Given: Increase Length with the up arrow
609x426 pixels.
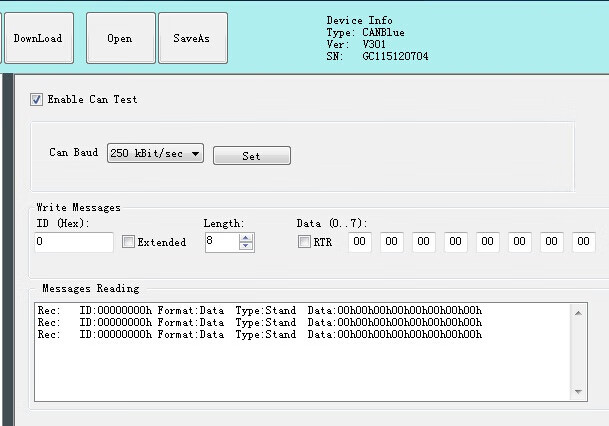Looking at the screenshot, I should (x=246, y=237).
